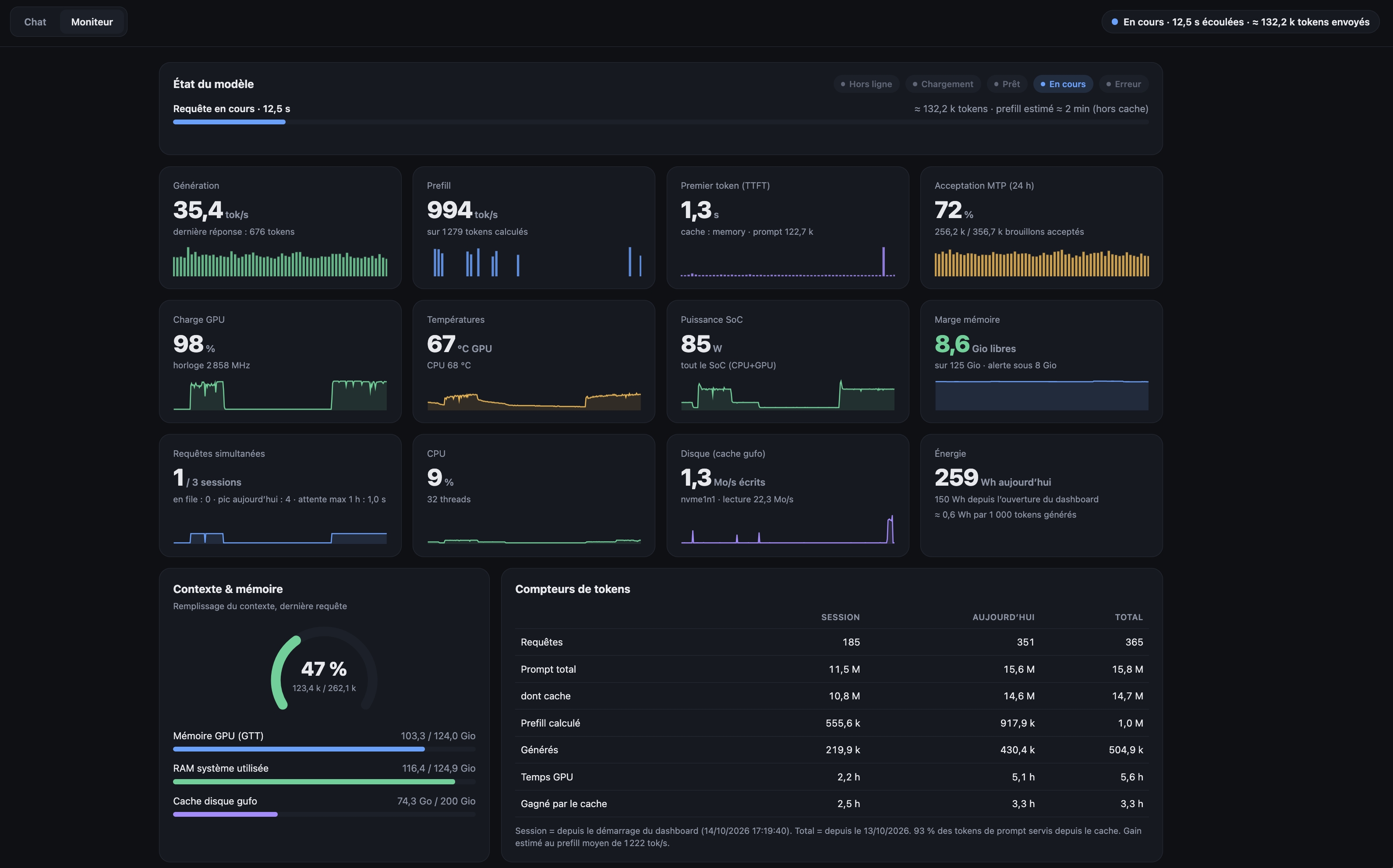
Task: Click the Marge mémoire area graph
Action: (x=1042, y=395)
